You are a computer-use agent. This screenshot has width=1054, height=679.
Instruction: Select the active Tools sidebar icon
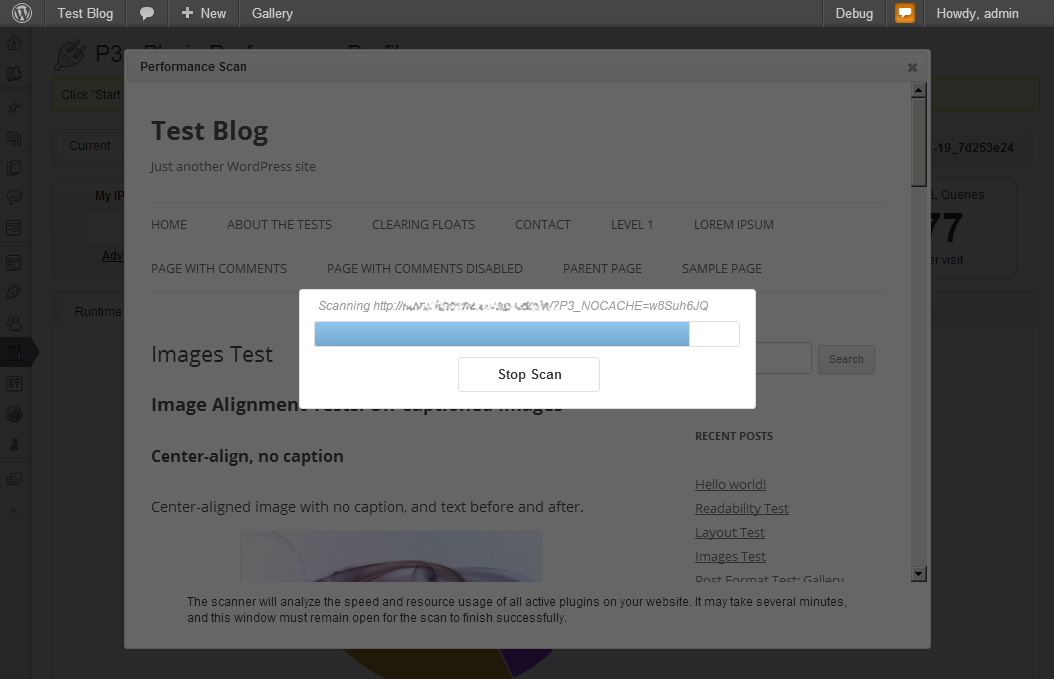pos(15,353)
